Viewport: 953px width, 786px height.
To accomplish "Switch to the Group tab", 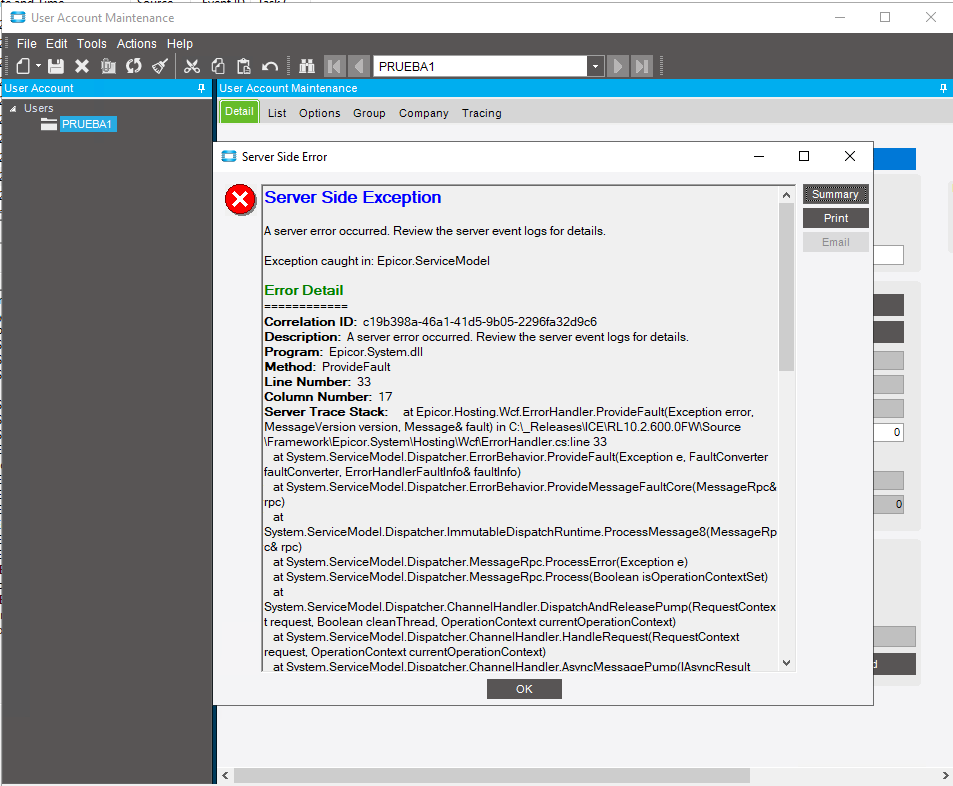I will (x=370, y=113).
